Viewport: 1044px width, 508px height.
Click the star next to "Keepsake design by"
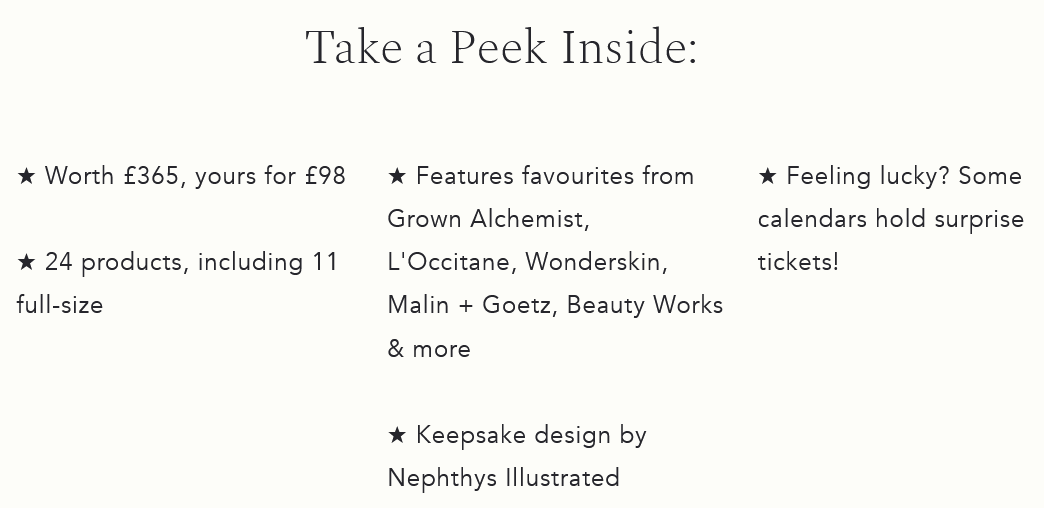coord(397,435)
